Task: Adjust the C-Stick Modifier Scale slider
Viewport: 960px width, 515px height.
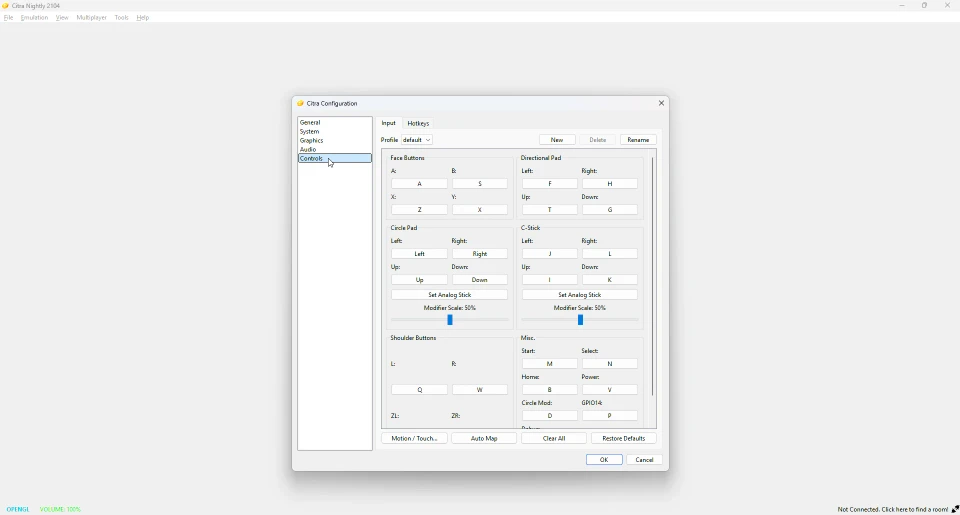Action: [x=580, y=320]
